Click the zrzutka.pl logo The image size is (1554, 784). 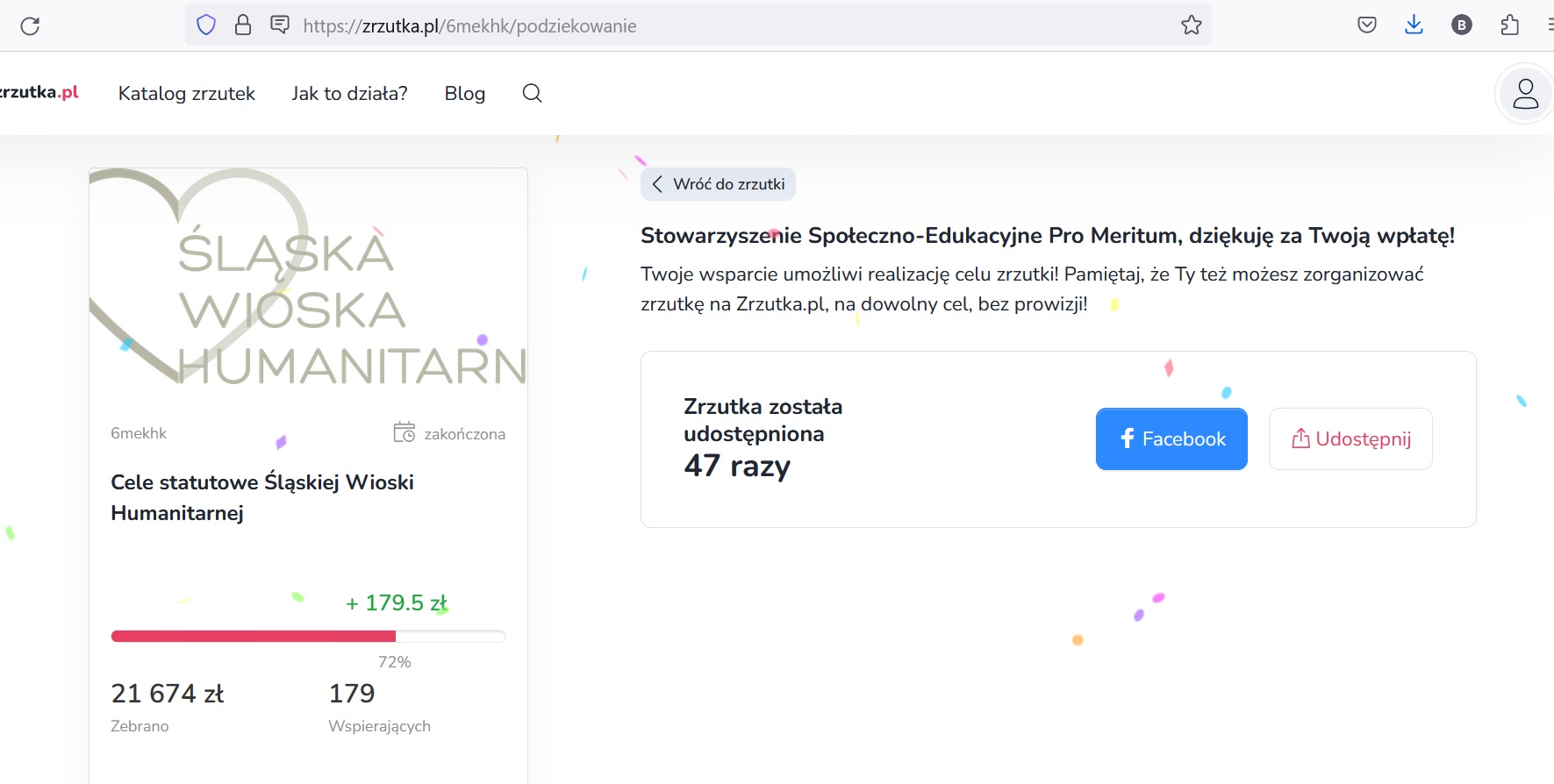[x=39, y=92]
